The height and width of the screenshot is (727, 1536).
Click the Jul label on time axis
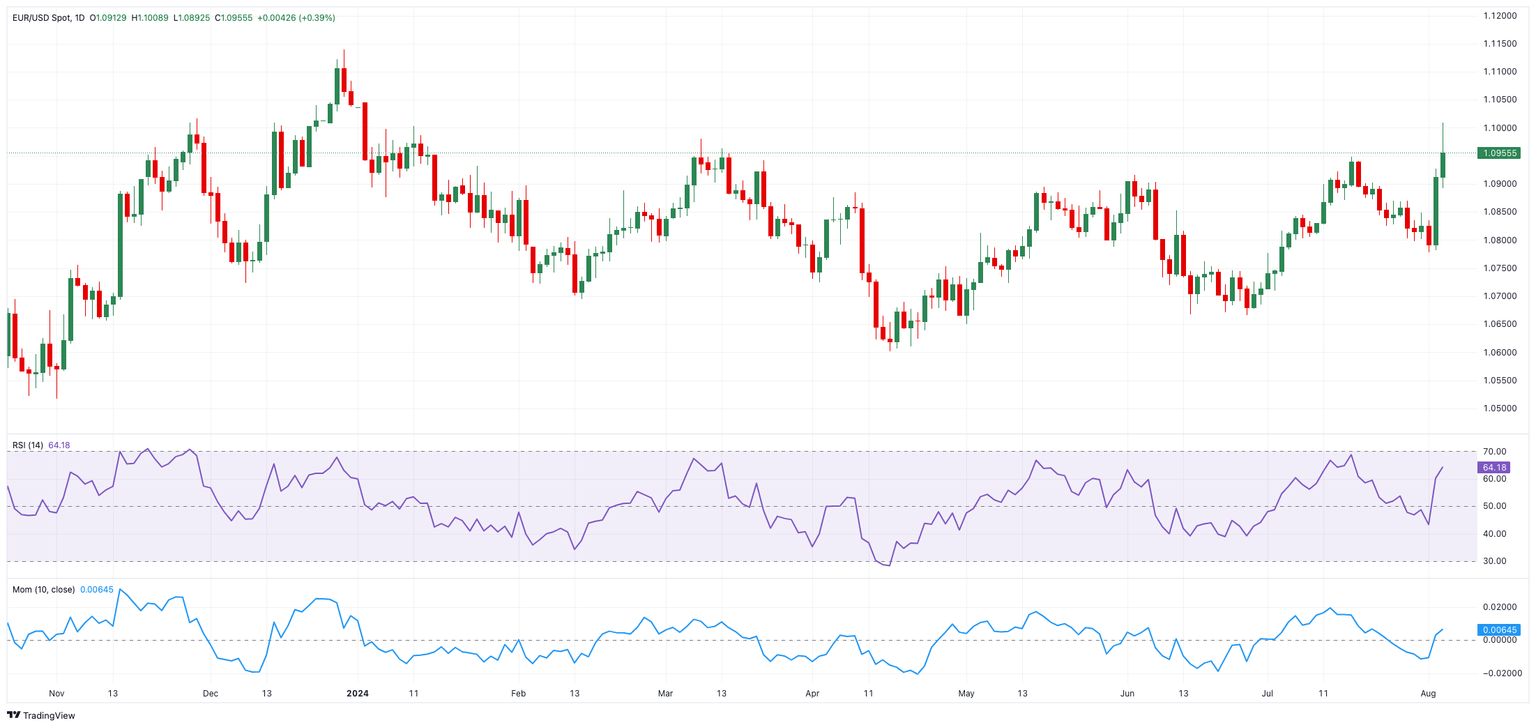1266,692
